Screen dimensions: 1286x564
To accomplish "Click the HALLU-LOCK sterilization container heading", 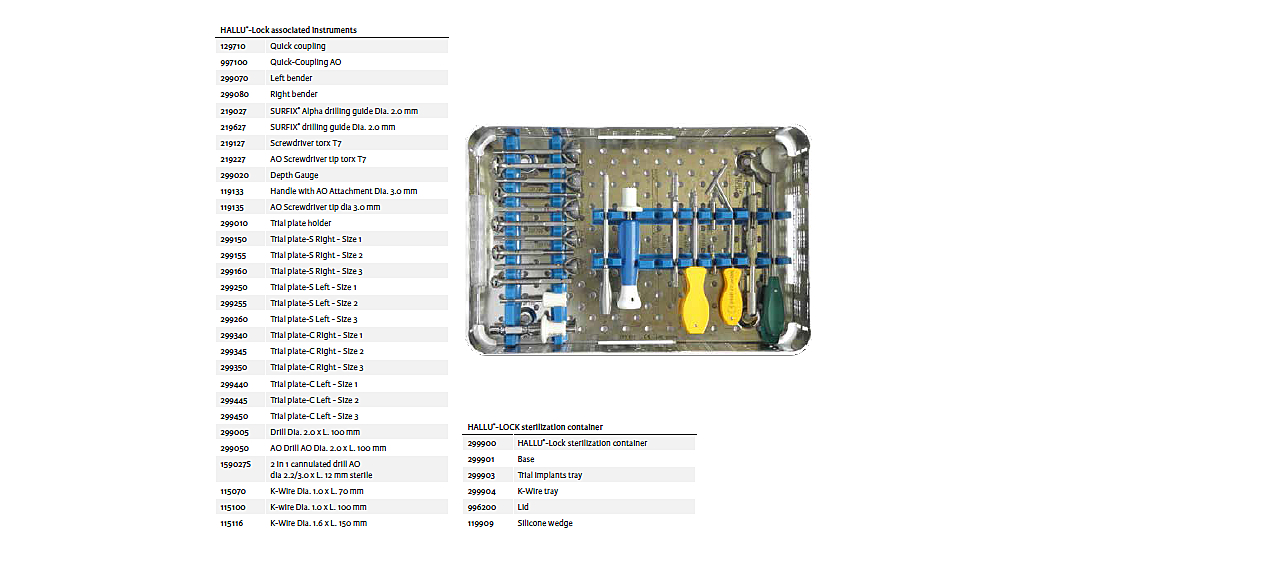I will click(535, 427).
